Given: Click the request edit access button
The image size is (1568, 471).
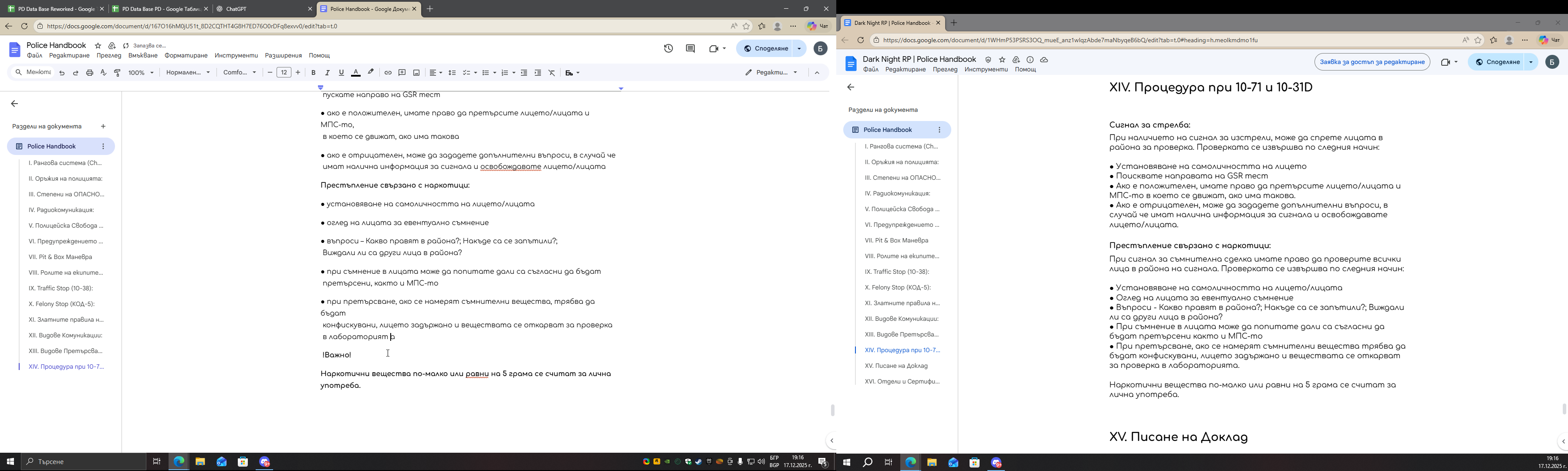Looking at the screenshot, I should 1372,62.
